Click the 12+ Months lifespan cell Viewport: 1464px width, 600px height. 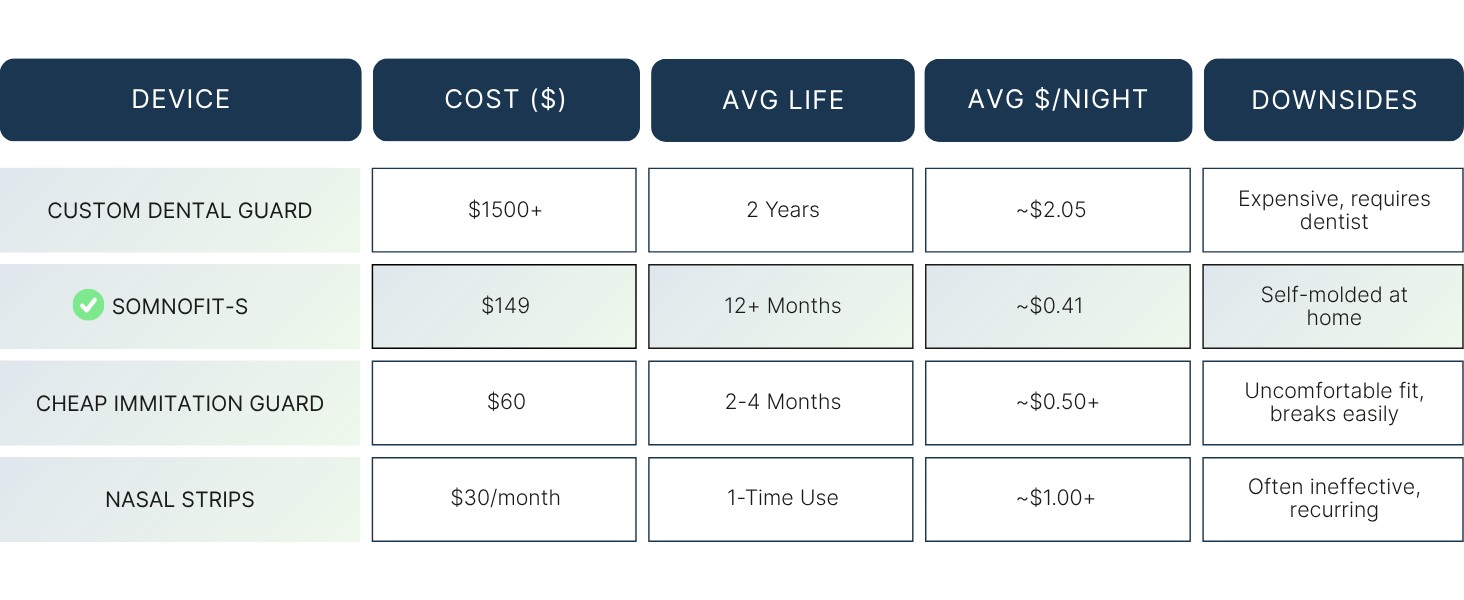pyautogui.click(x=781, y=306)
